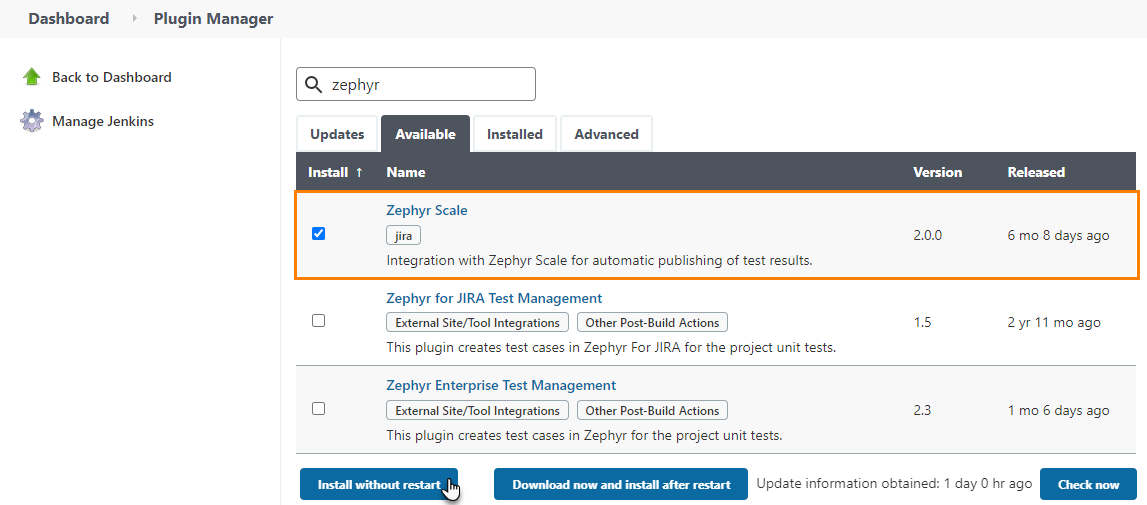Click Download now and install after restart
This screenshot has width=1147, height=505.
coord(621,484)
